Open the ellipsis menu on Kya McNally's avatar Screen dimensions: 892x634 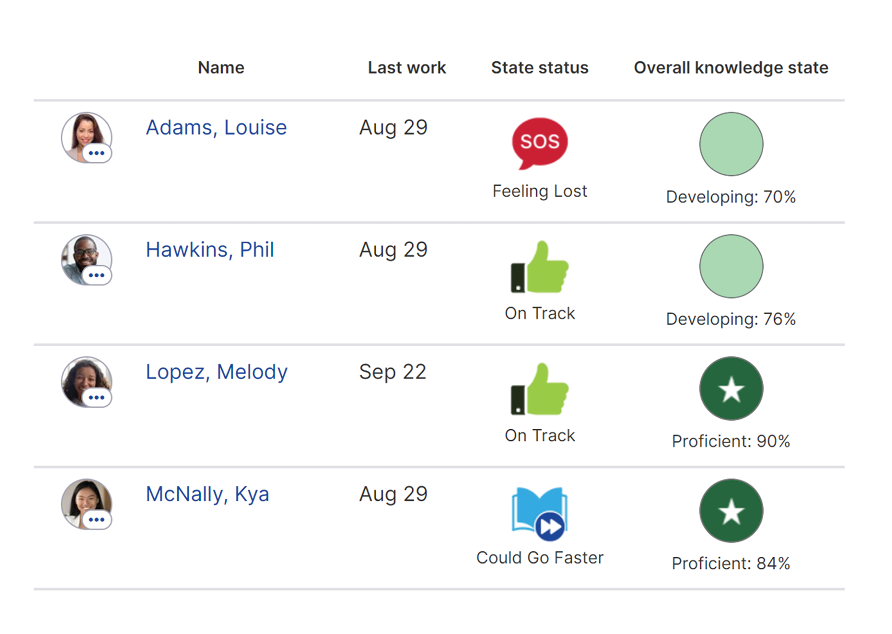click(x=95, y=520)
